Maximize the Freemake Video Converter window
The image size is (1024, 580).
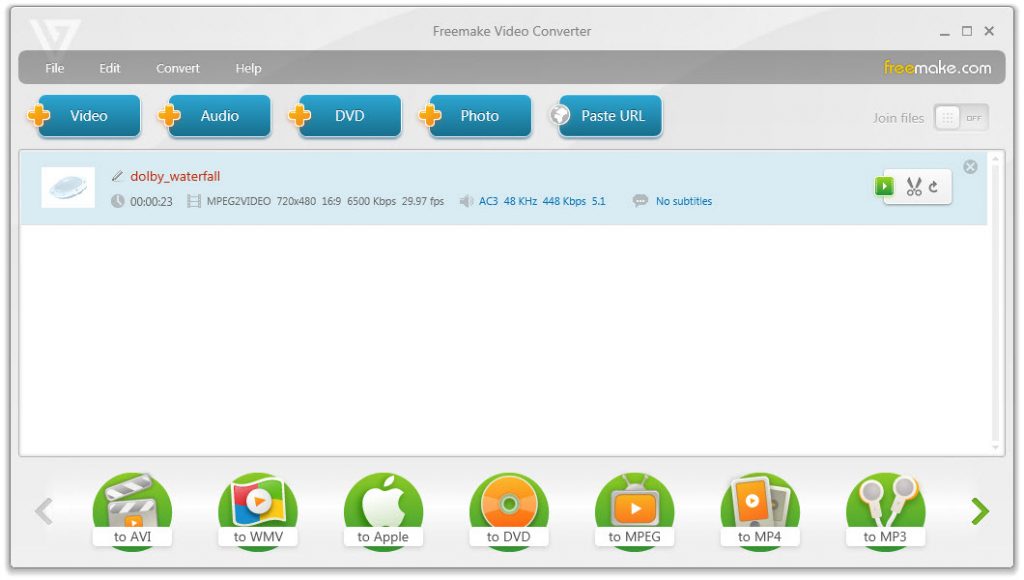(x=967, y=31)
